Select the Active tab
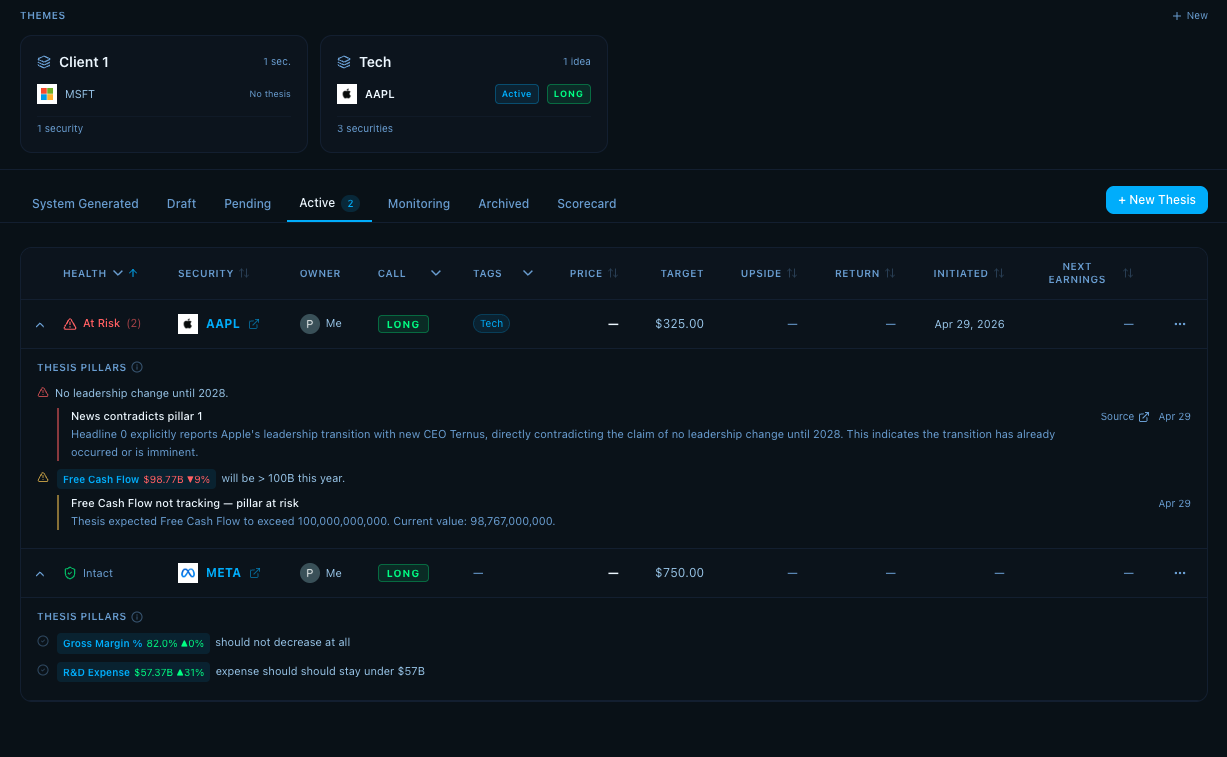This screenshot has height=757, width=1227. [329, 203]
